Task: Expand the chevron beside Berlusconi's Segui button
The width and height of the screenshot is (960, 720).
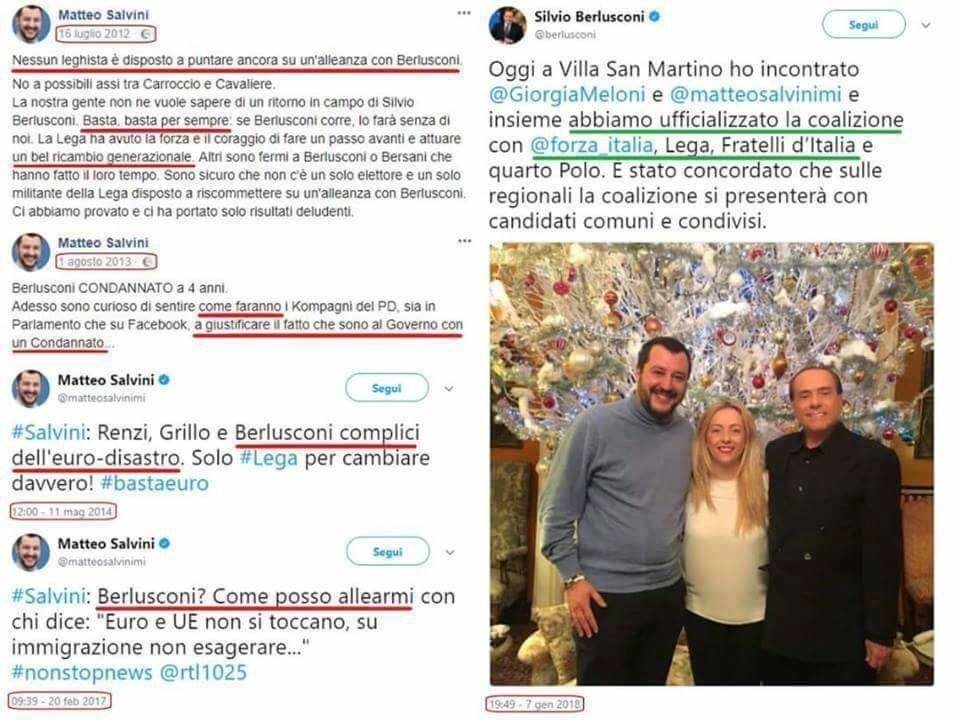Action: (926, 25)
